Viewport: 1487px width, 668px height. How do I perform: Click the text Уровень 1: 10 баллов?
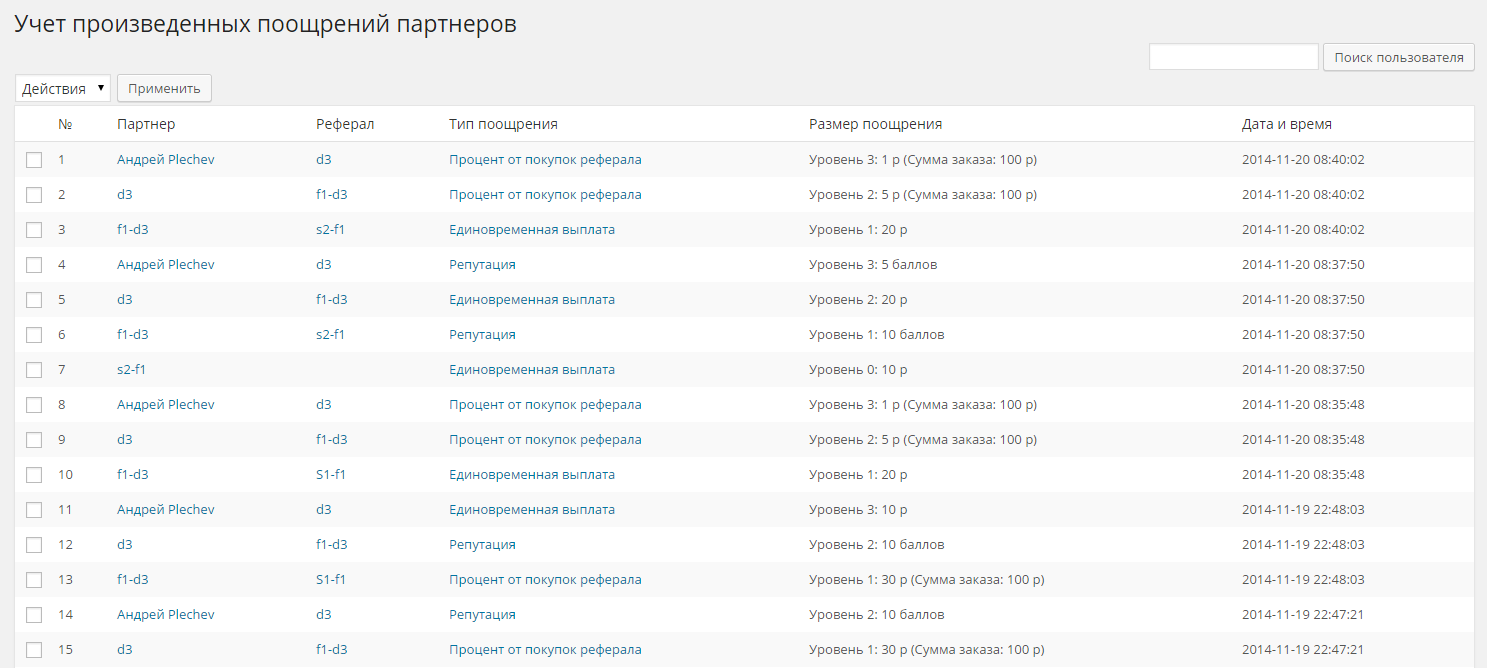(876, 335)
